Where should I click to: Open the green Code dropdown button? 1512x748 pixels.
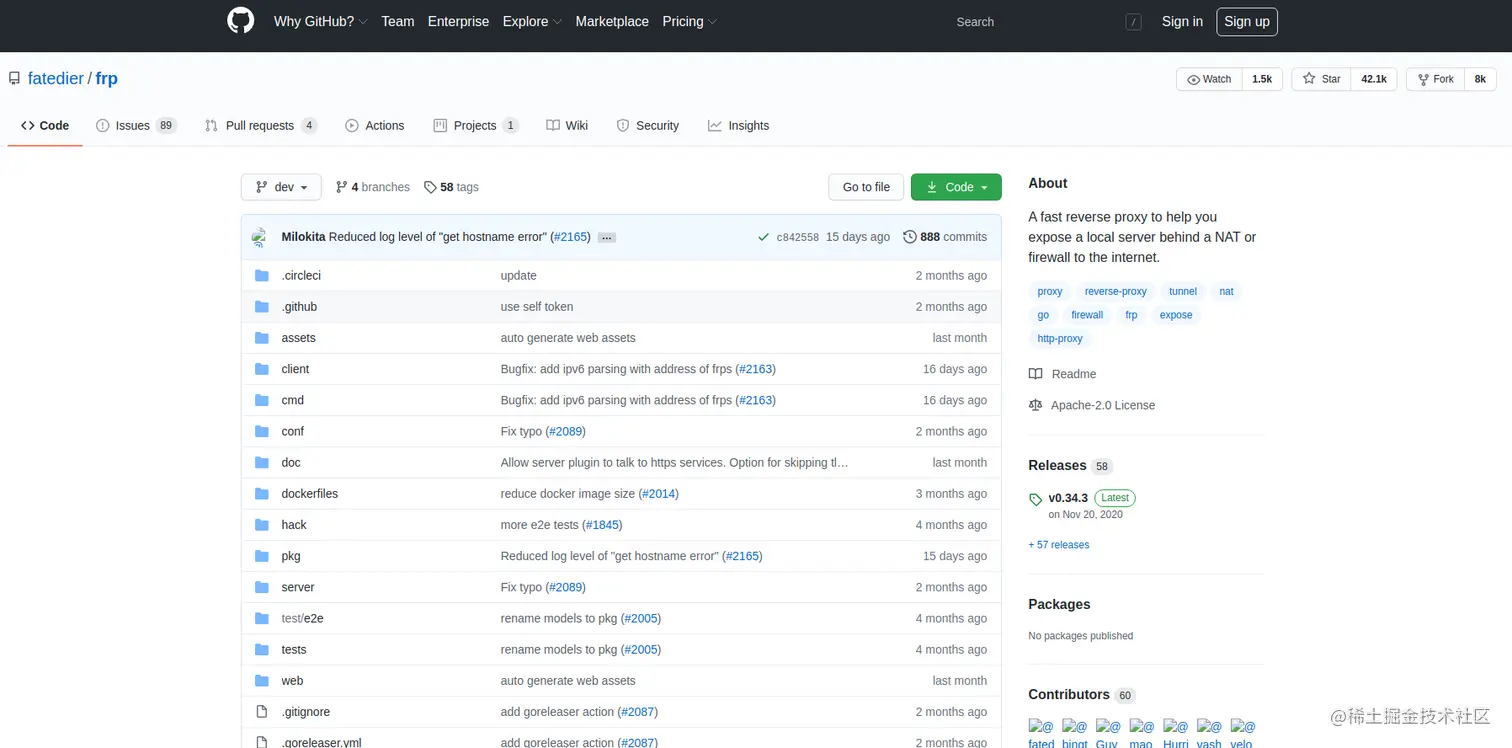point(956,187)
